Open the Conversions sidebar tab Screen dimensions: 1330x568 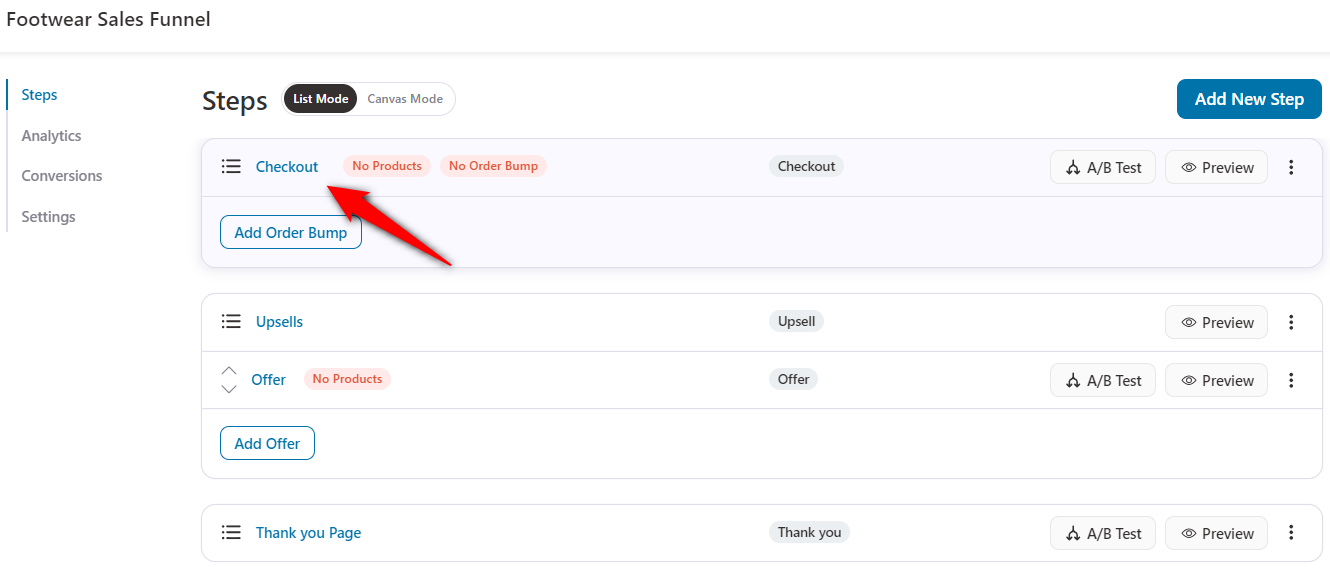[62, 175]
